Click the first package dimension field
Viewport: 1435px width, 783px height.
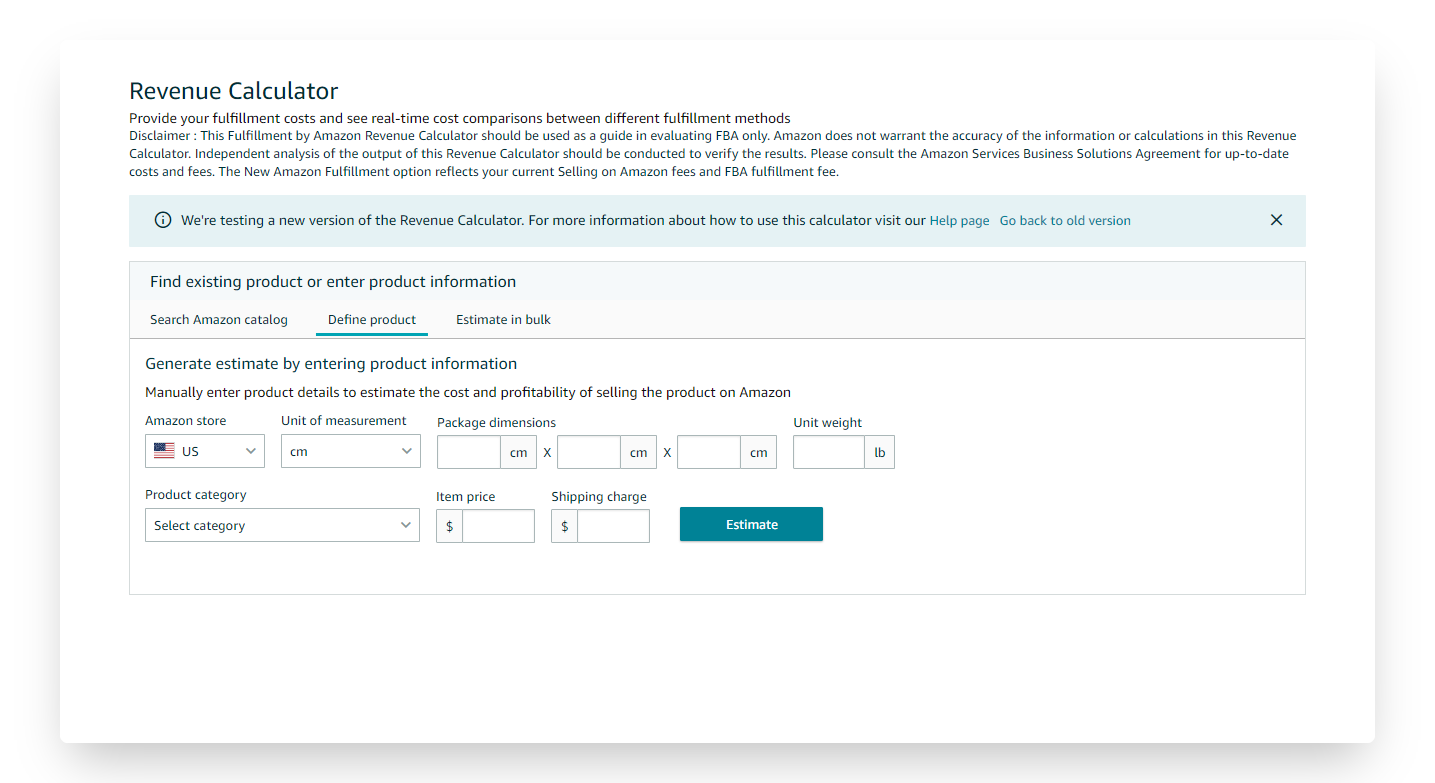[468, 451]
